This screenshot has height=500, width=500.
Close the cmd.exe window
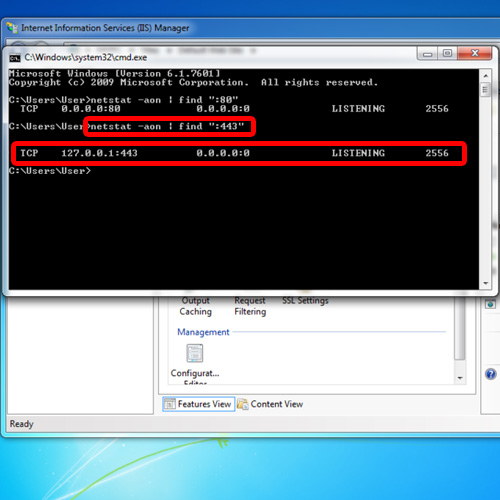click(475, 53)
